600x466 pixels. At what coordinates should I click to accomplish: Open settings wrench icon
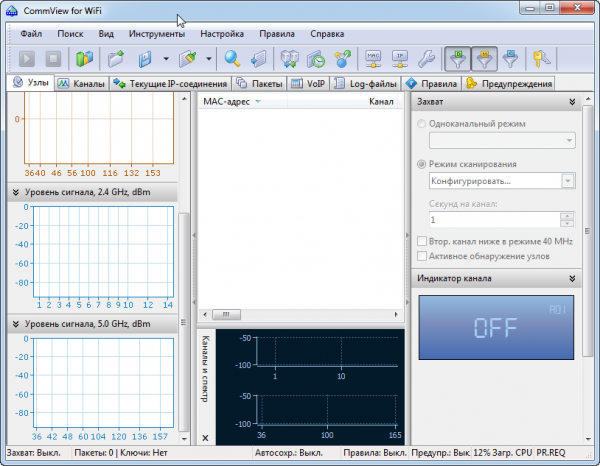pyautogui.click(x=426, y=59)
